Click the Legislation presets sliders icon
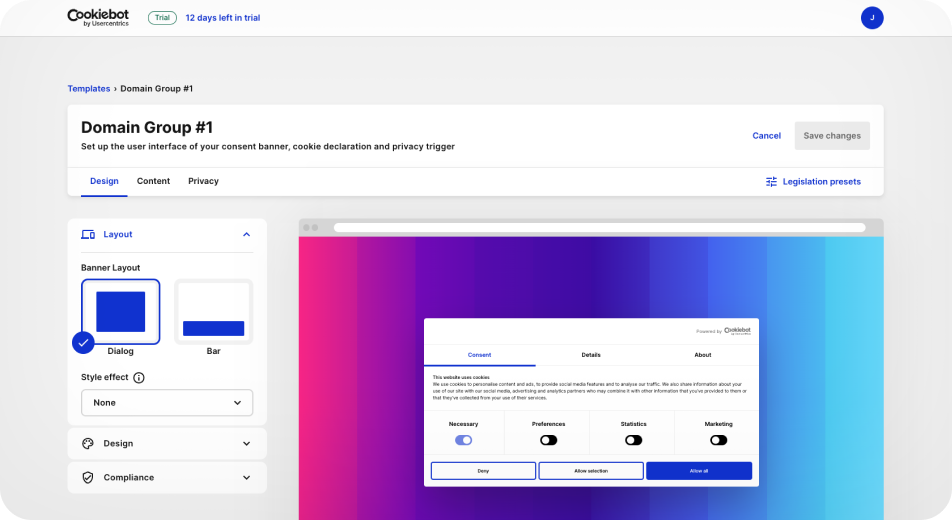The width and height of the screenshot is (952, 520). tap(771, 182)
